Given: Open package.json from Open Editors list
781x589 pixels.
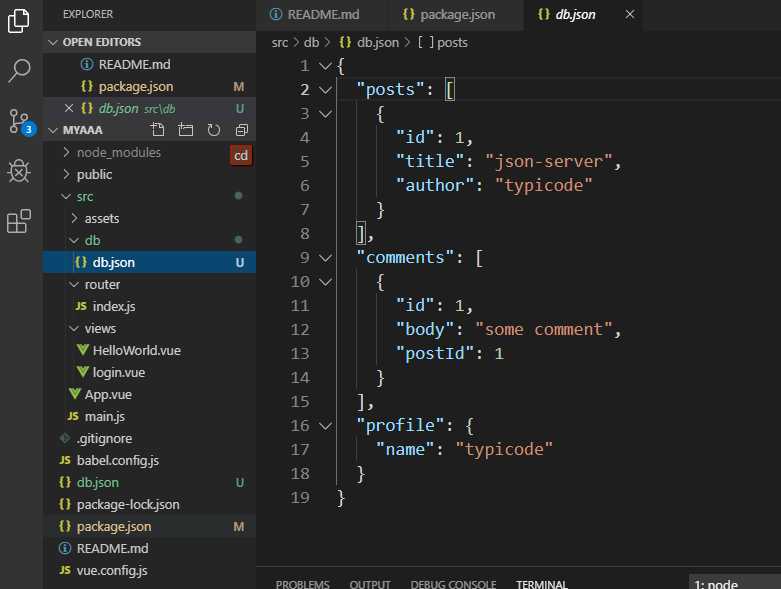Looking at the screenshot, I should (x=149, y=86).
